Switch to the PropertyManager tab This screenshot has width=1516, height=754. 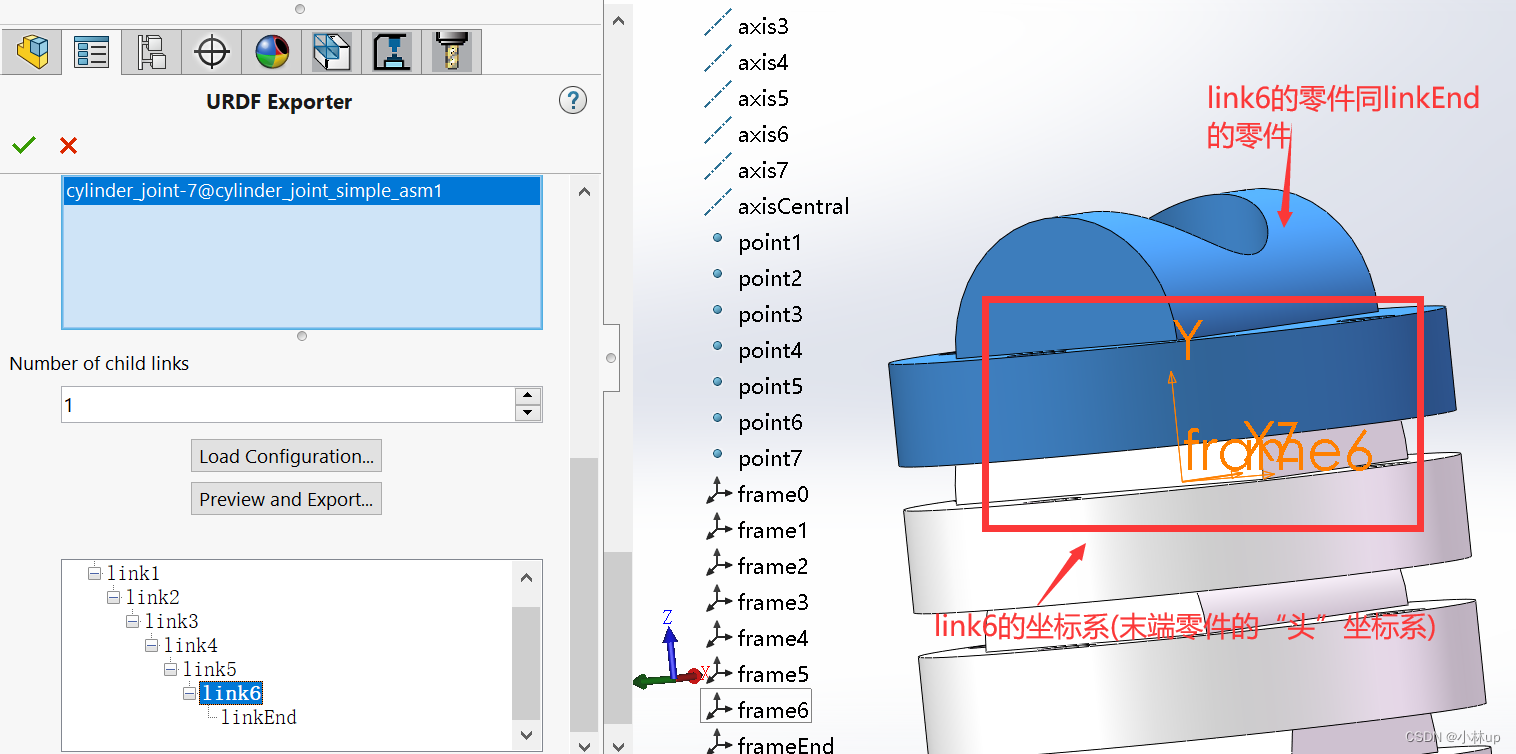[x=91, y=51]
